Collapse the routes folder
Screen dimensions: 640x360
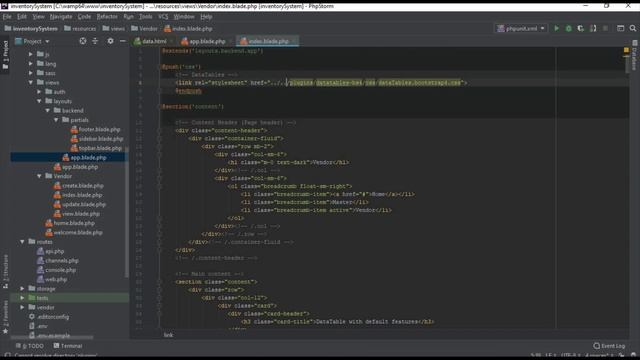click(x=22, y=242)
